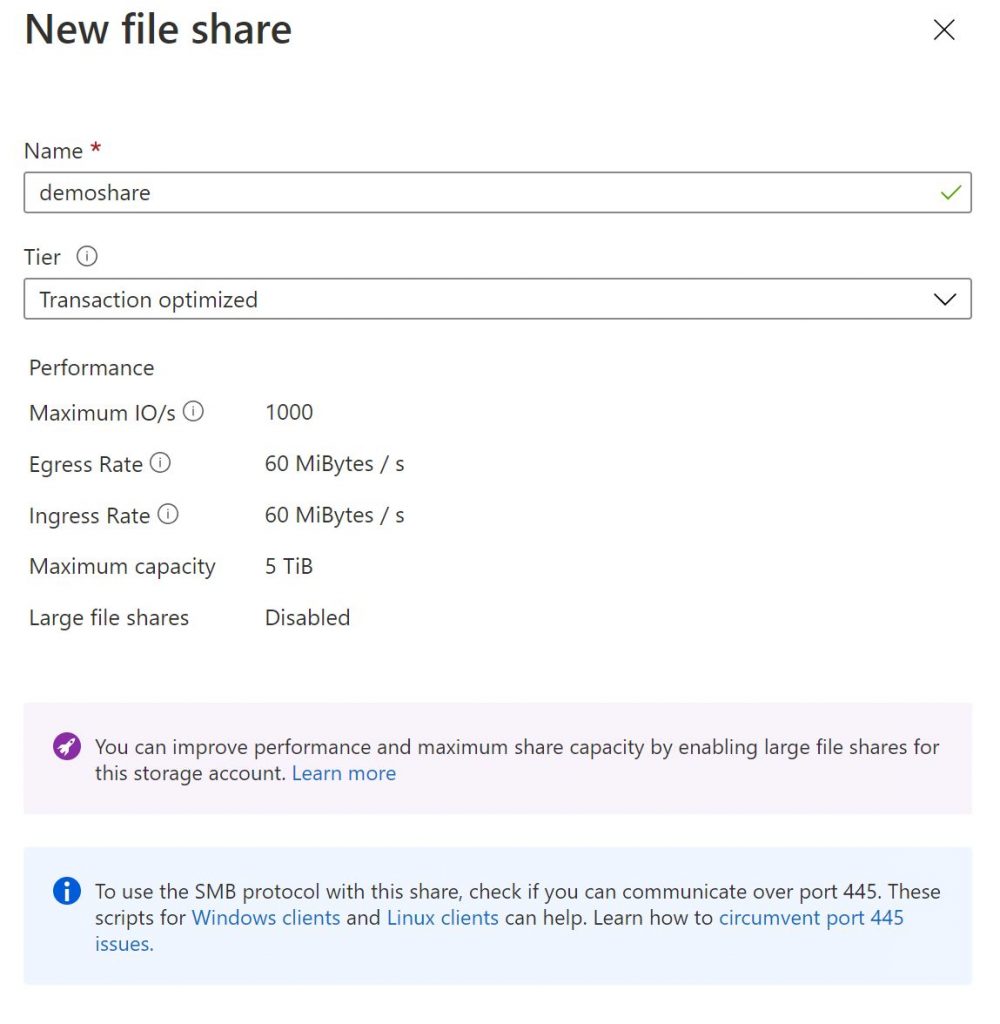The width and height of the screenshot is (1000, 1024).
Task: Open the Learn more link
Action: 343,773
